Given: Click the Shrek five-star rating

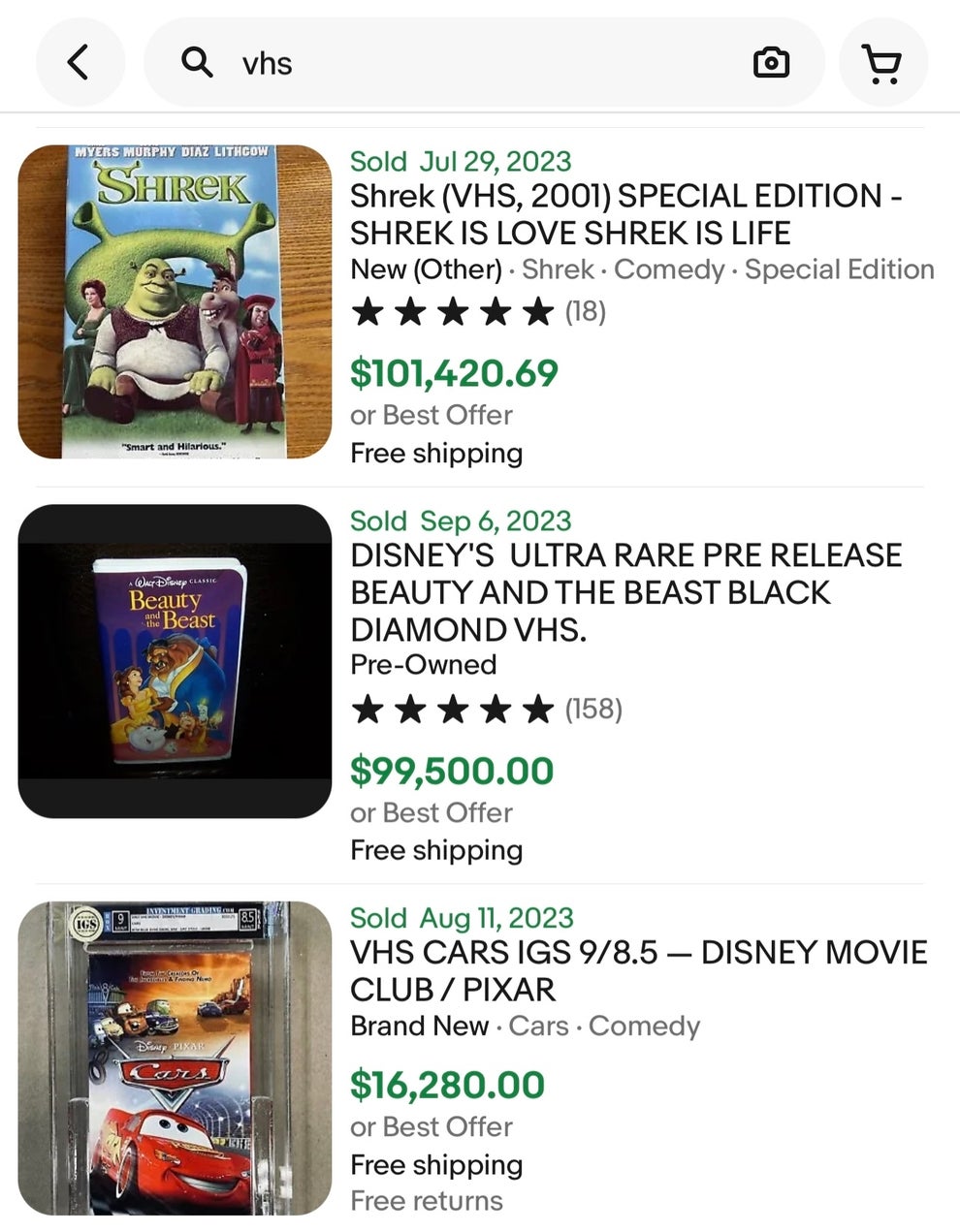Looking at the screenshot, I should 452,312.
